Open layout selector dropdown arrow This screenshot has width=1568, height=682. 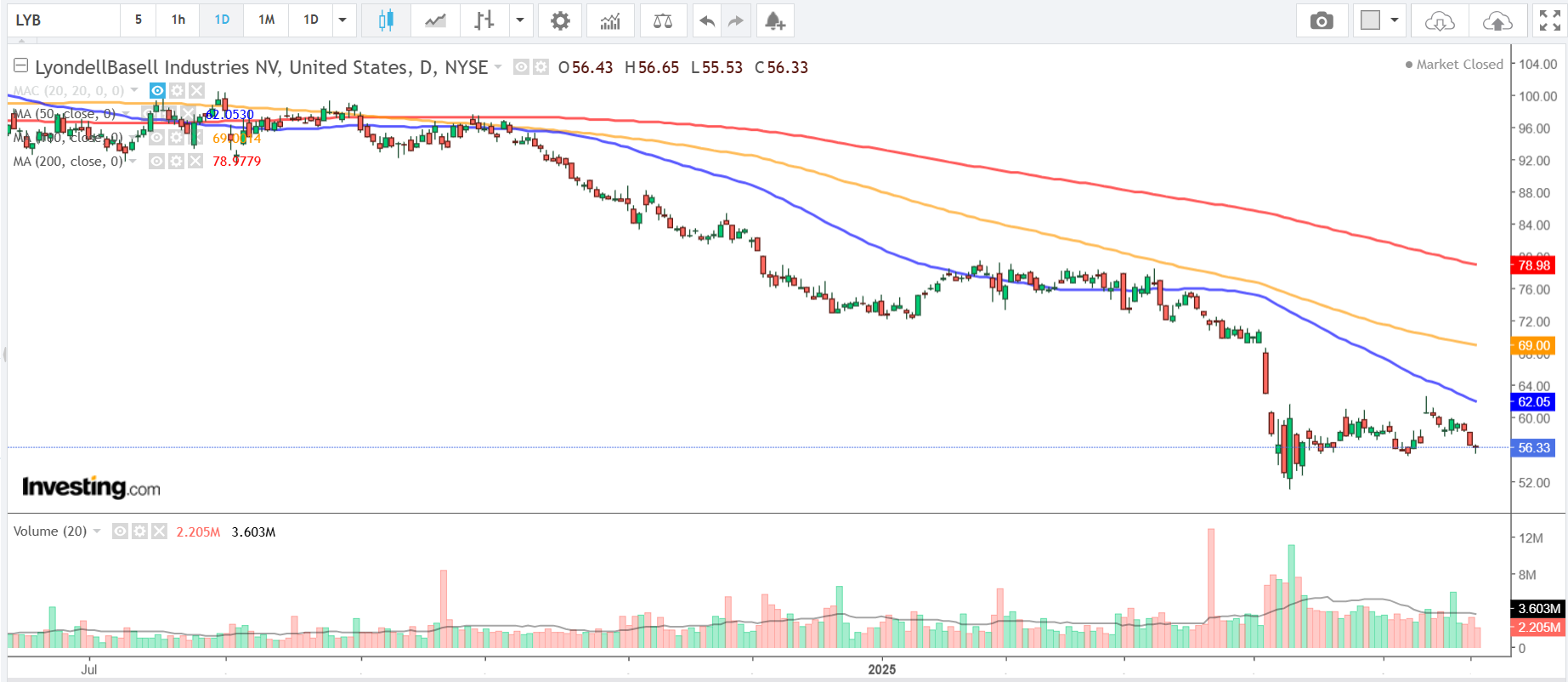point(1395,20)
